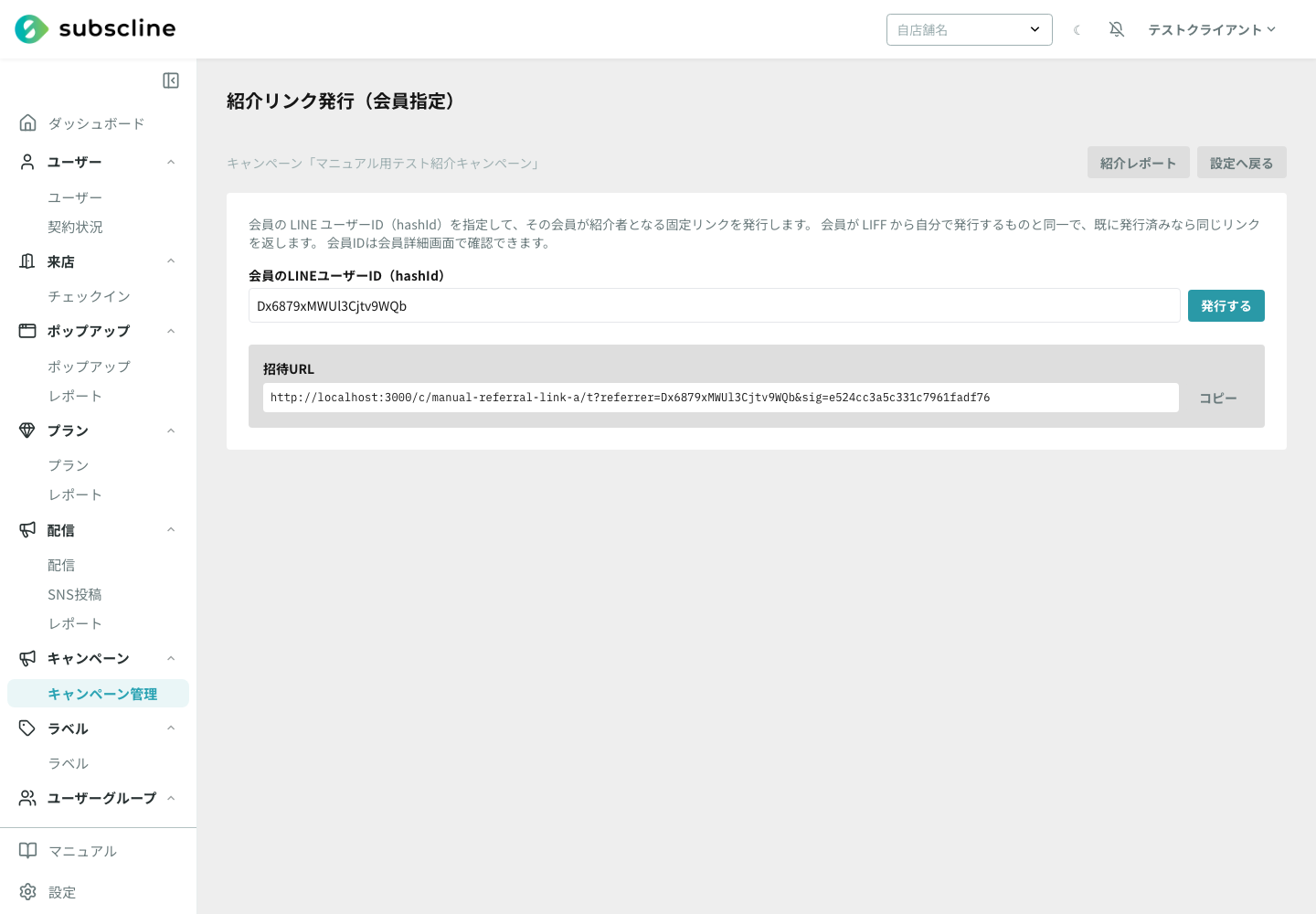Collapse the ユーザー section chevron

tap(171, 162)
